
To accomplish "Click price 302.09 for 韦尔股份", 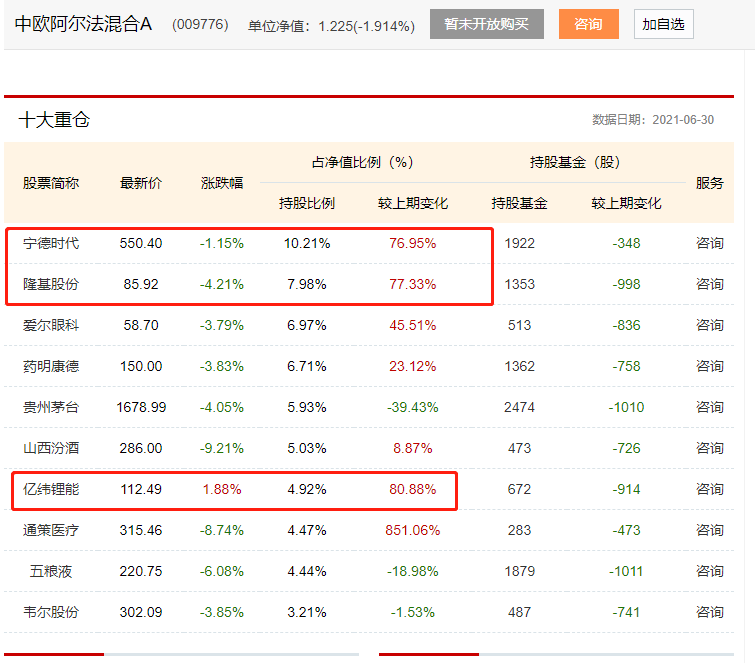I will 141,612.
